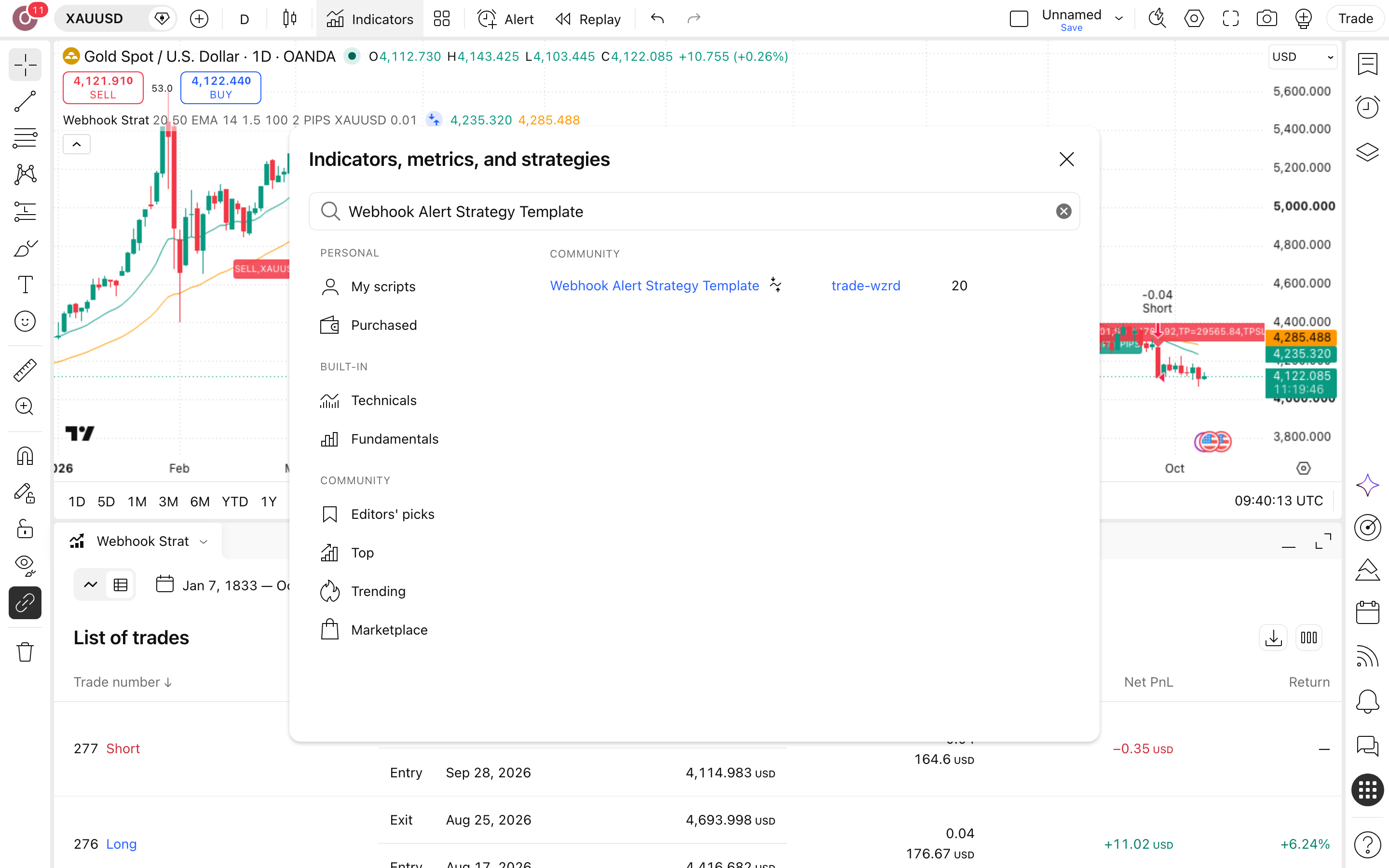This screenshot has height=868, width=1389.
Task: Open the watchlist panel icon
Action: [x=1367, y=64]
